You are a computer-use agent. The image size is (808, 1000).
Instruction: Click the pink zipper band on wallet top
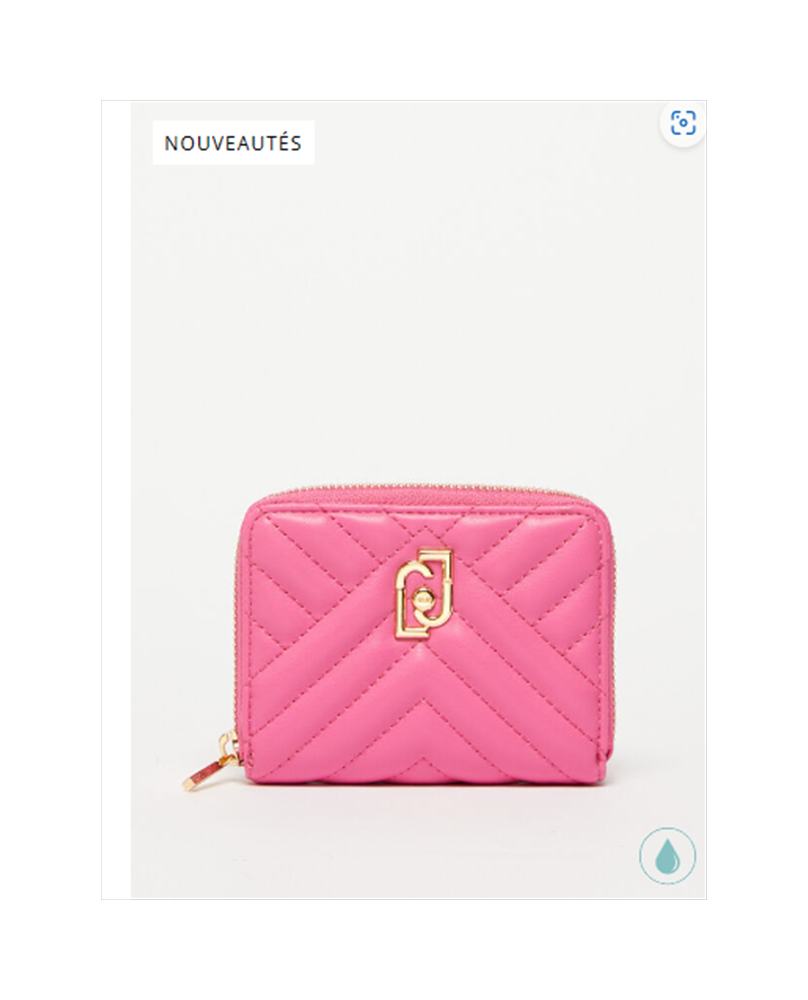click(421, 496)
